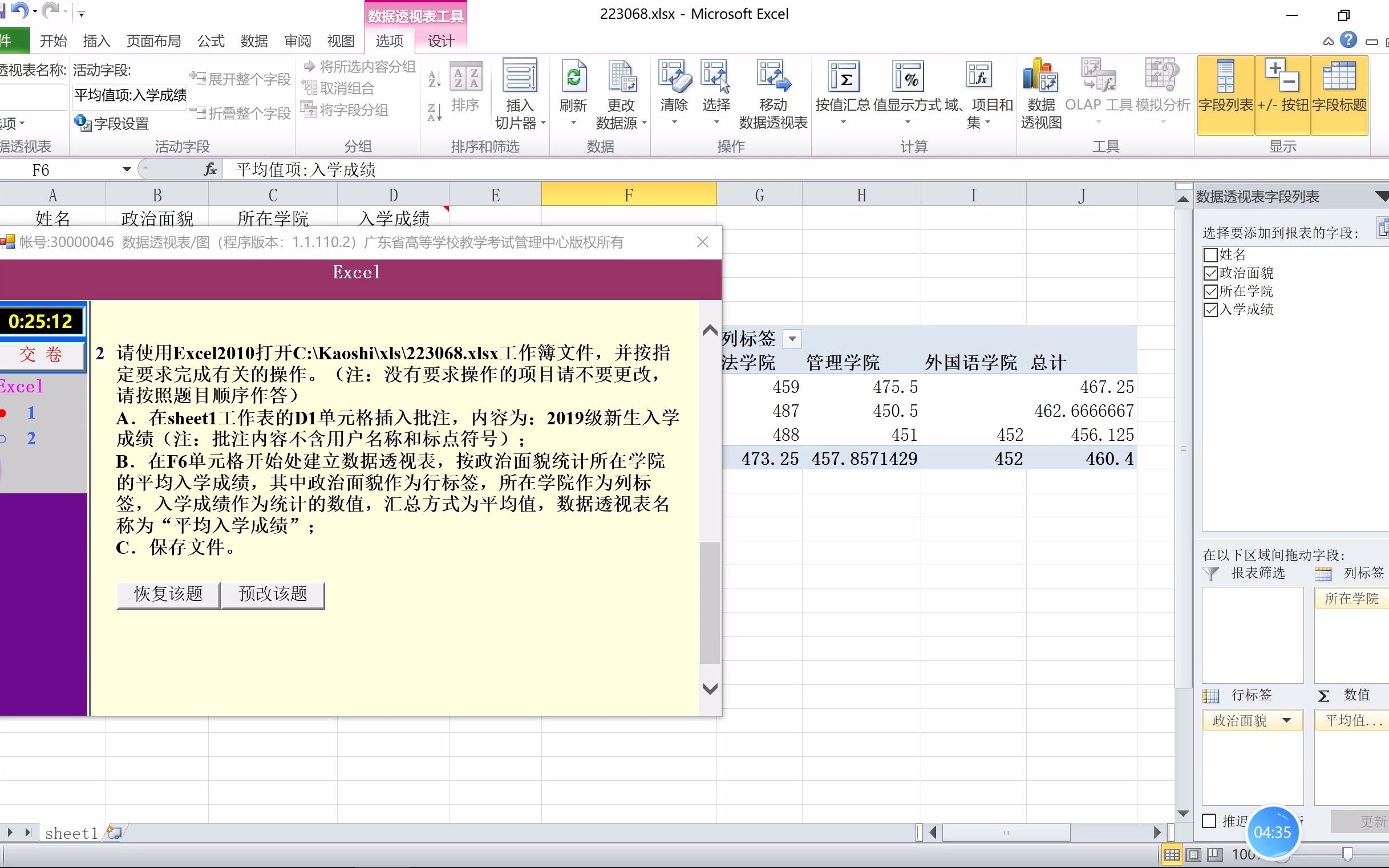Toggle the 入学成绩 field checkbox

tap(1210, 310)
